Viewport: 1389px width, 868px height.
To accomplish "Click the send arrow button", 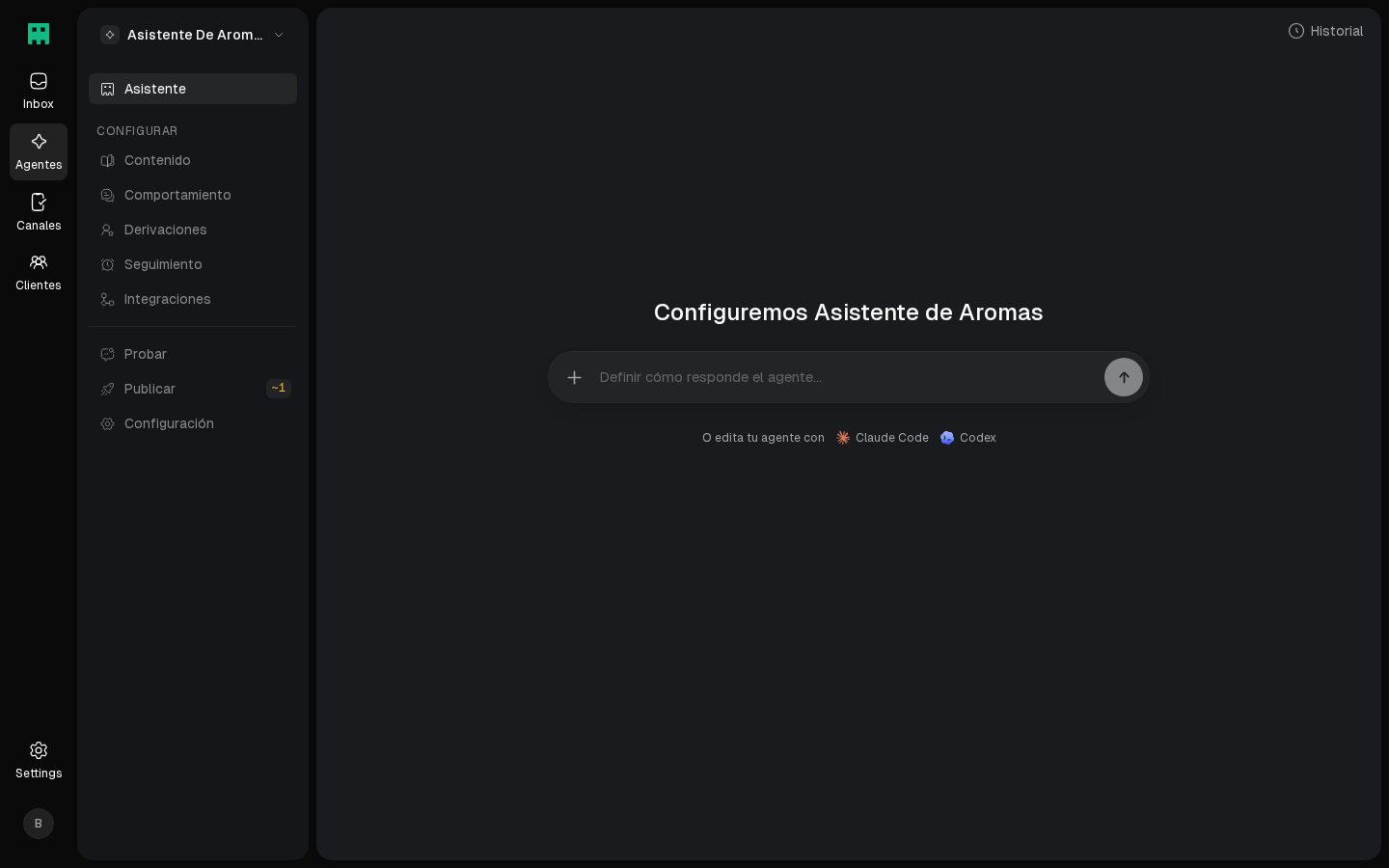I will (x=1124, y=377).
